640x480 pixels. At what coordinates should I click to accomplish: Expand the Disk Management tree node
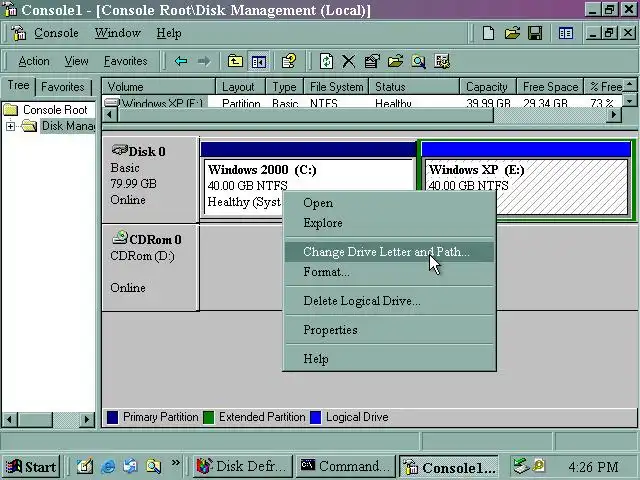click(x=11, y=126)
